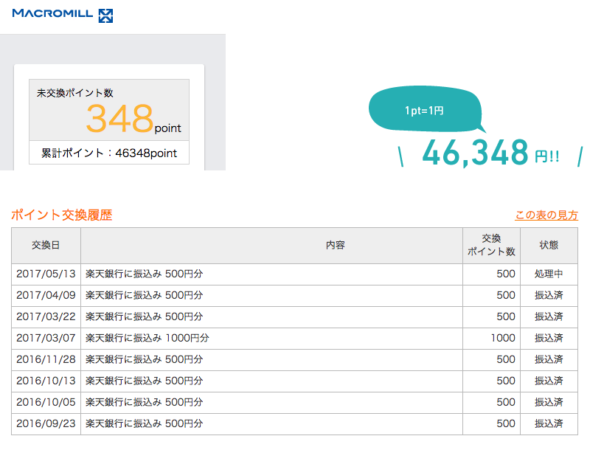Click the 交換日 column header
This screenshot has width=590, height=450.
pos(46,245)
